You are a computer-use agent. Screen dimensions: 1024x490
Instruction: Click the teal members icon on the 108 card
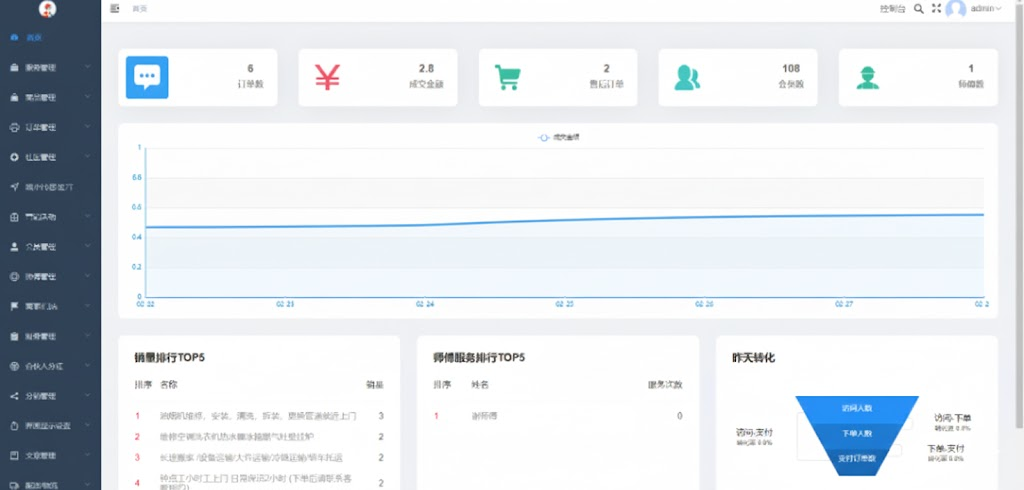(x=687, y=77)
